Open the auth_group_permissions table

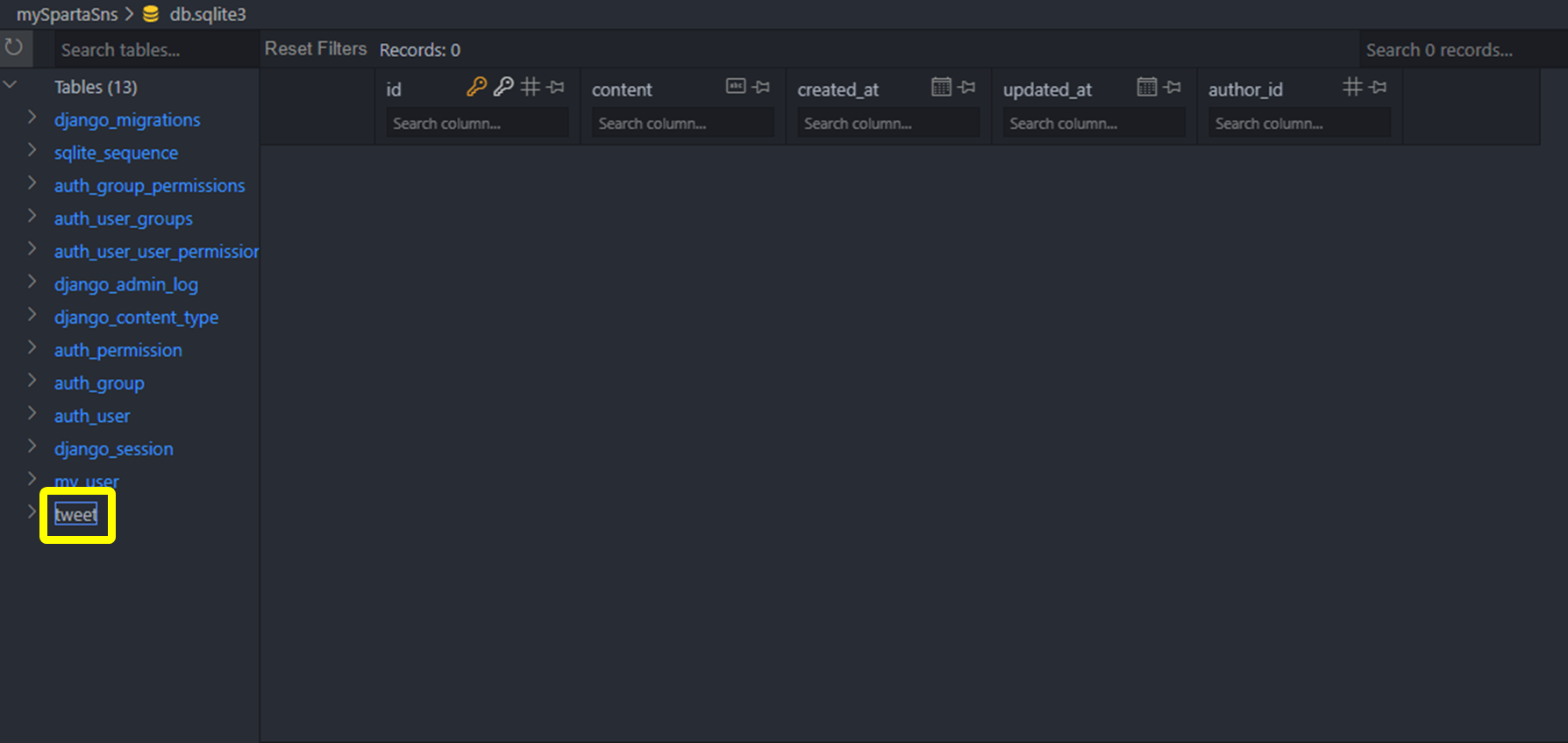coord(149,185)
